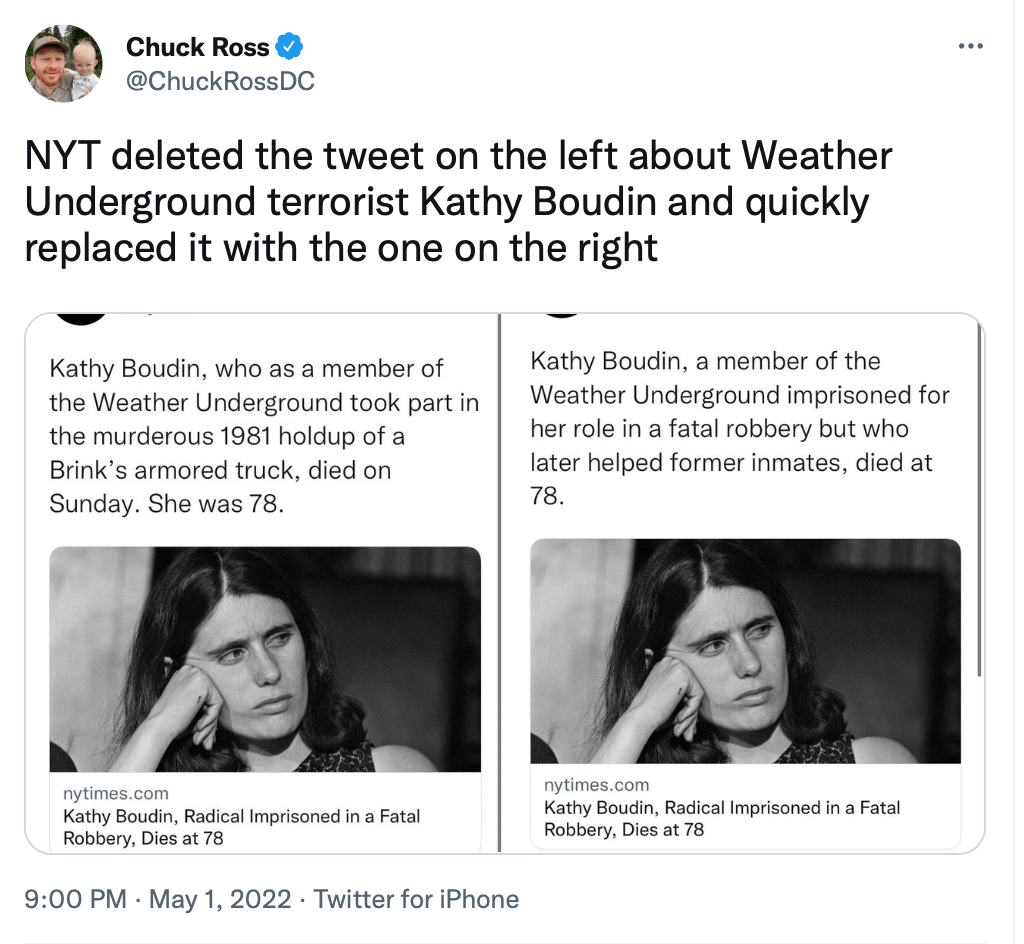Open the left Kathy Boudin photo
1024x944 pixels.
265,659
